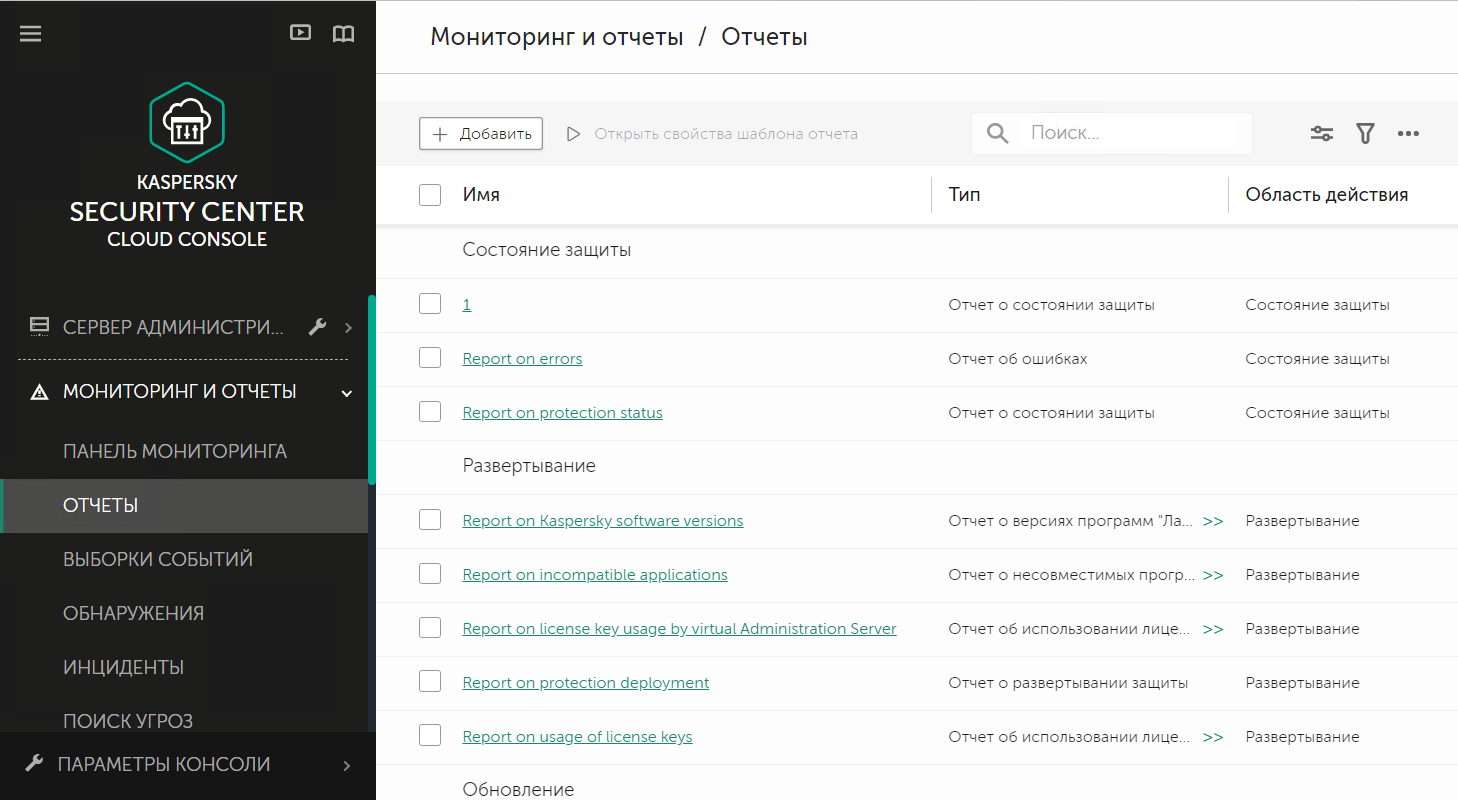
Task: Expand the Параметры консоли section
Action: [x=347, y=765]
